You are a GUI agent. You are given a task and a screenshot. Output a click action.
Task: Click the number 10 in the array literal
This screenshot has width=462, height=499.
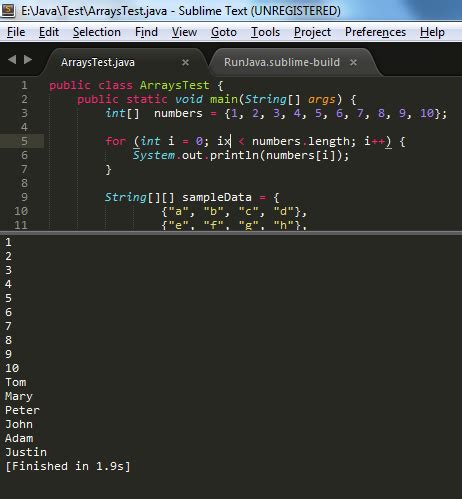tap(427, 113)
